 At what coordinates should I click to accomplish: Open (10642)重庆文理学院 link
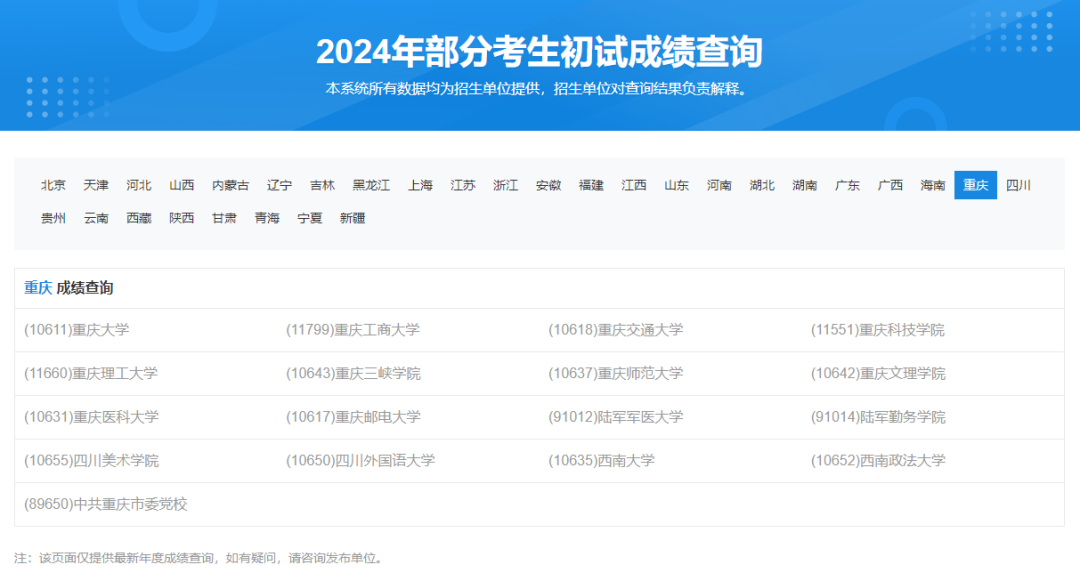click(878, 373)
